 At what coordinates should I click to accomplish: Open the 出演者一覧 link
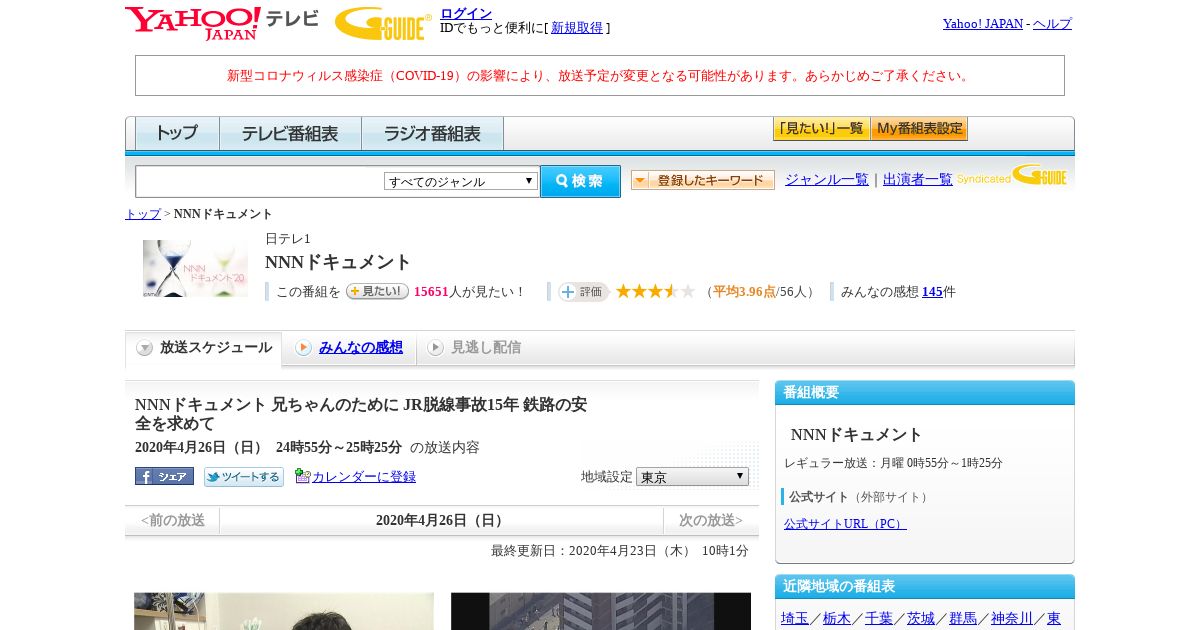pos(918,180)
